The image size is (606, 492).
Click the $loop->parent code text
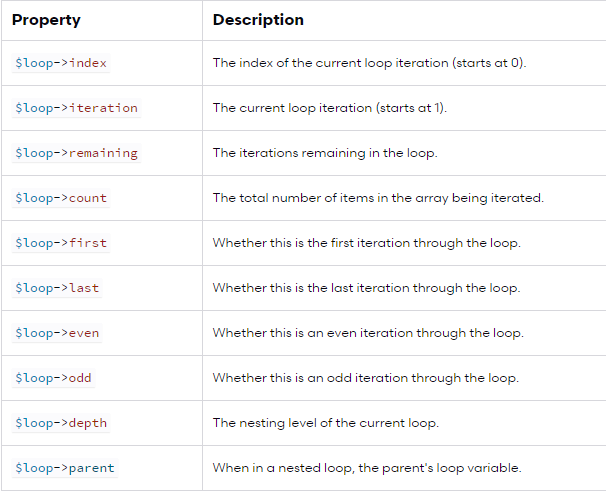[64, 468]
